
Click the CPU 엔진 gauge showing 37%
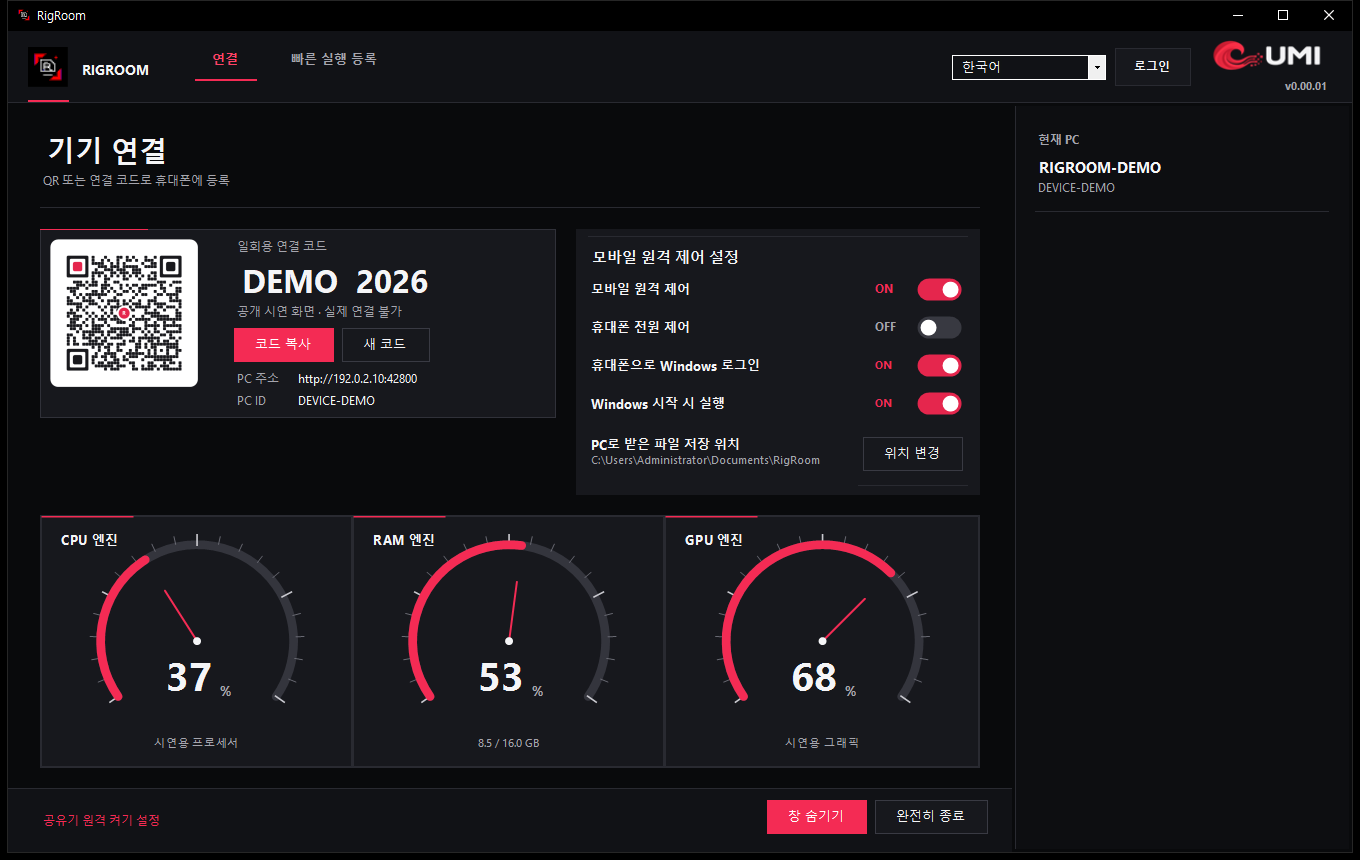click(x=196, y=641)
